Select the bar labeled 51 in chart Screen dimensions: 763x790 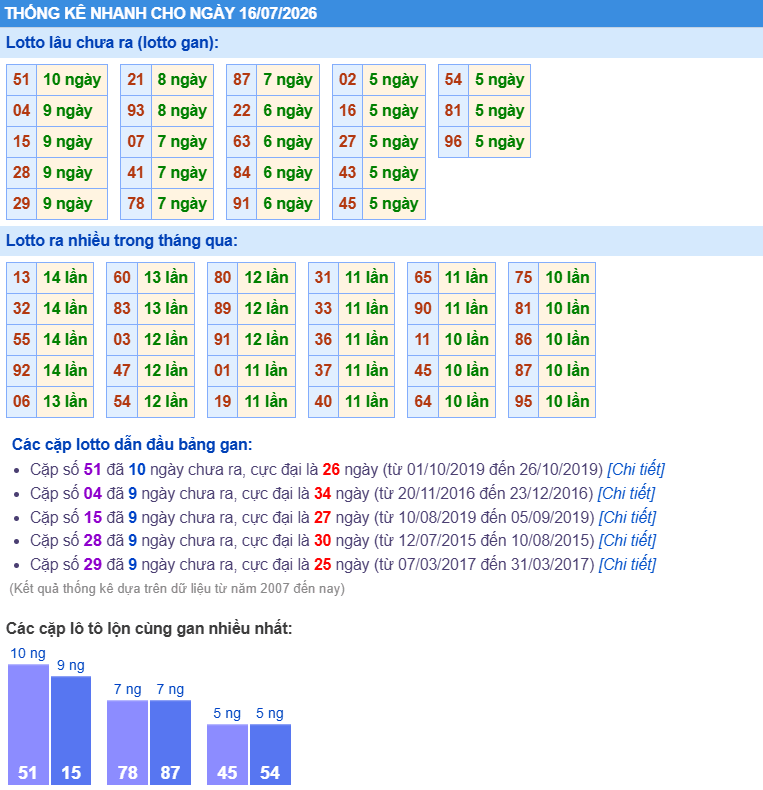tap(28, 724)
